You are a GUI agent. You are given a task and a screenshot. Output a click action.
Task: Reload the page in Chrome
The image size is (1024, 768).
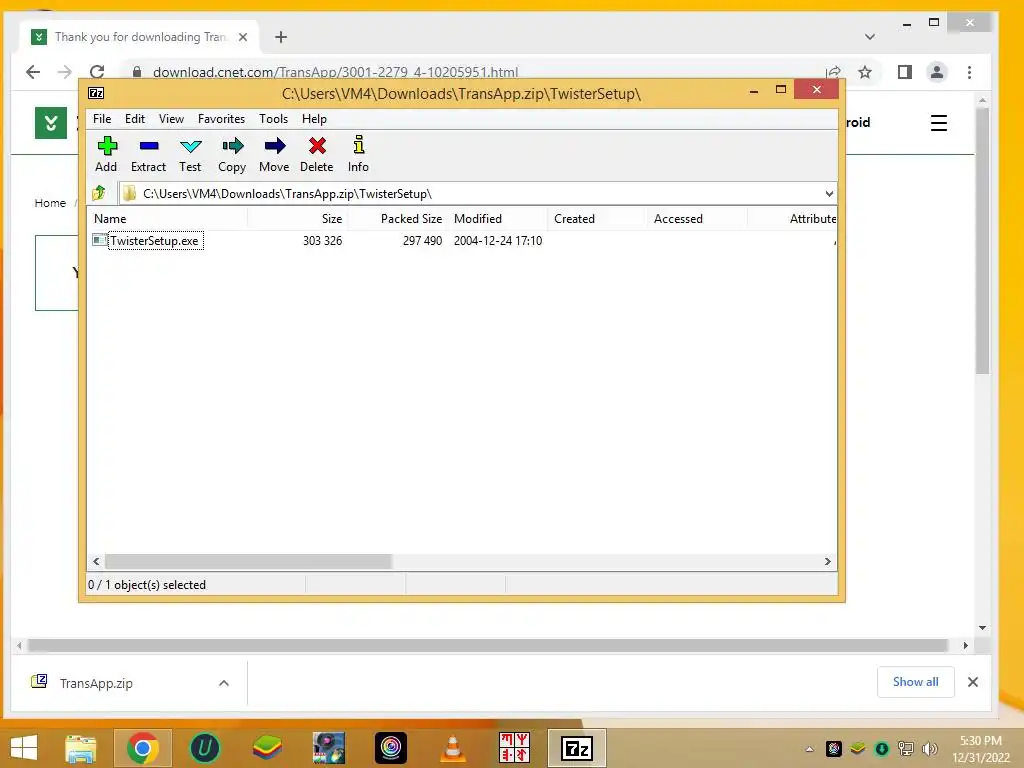point(97,72)
